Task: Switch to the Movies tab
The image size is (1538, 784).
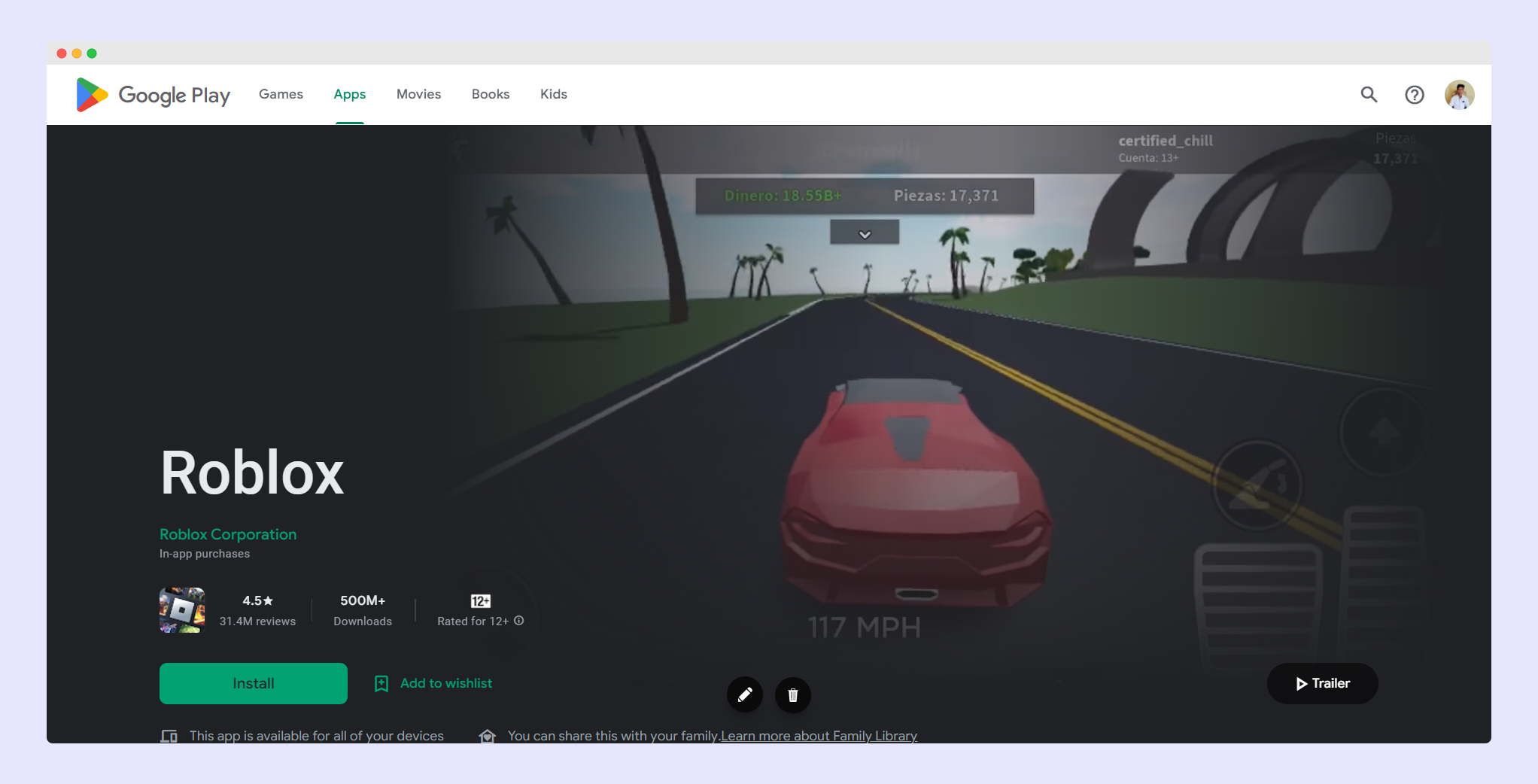Action: pos(418,94)
